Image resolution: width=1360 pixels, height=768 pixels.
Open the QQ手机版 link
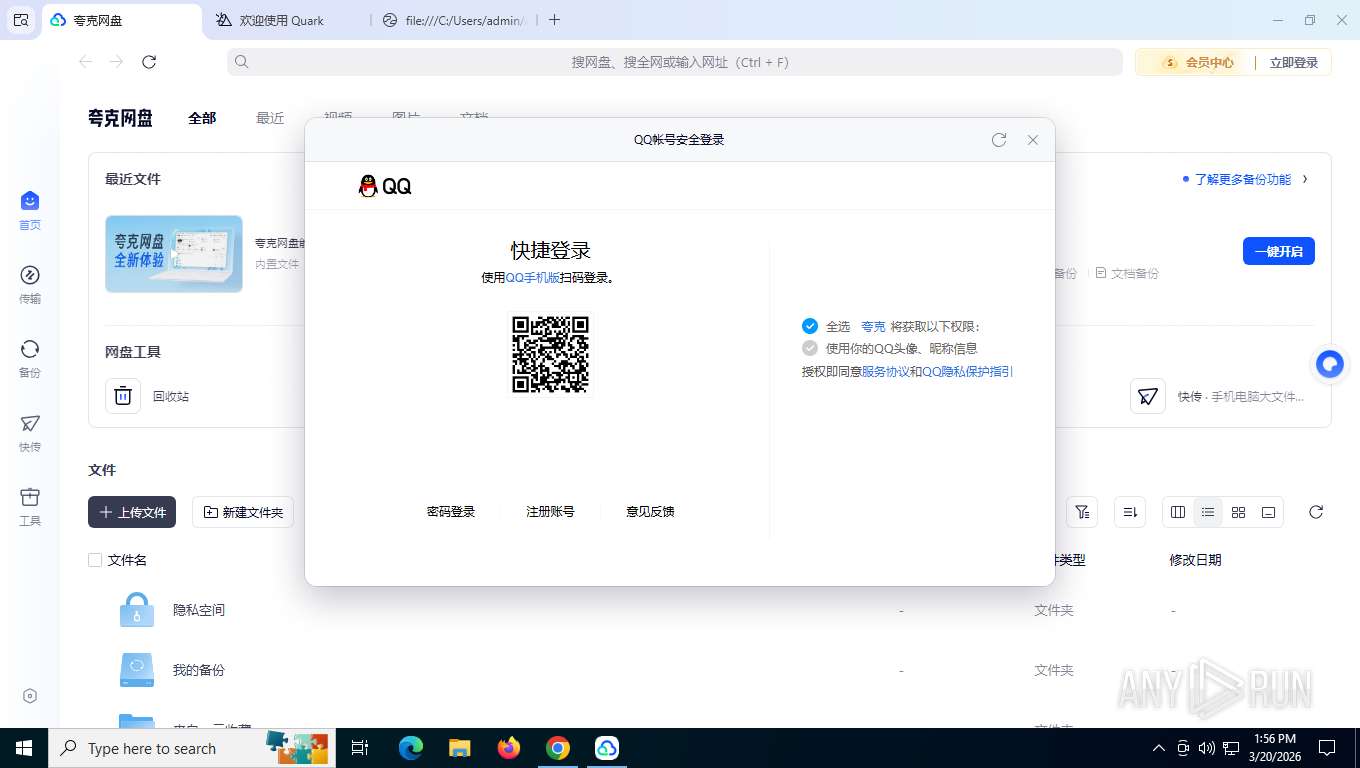[533, 278]
